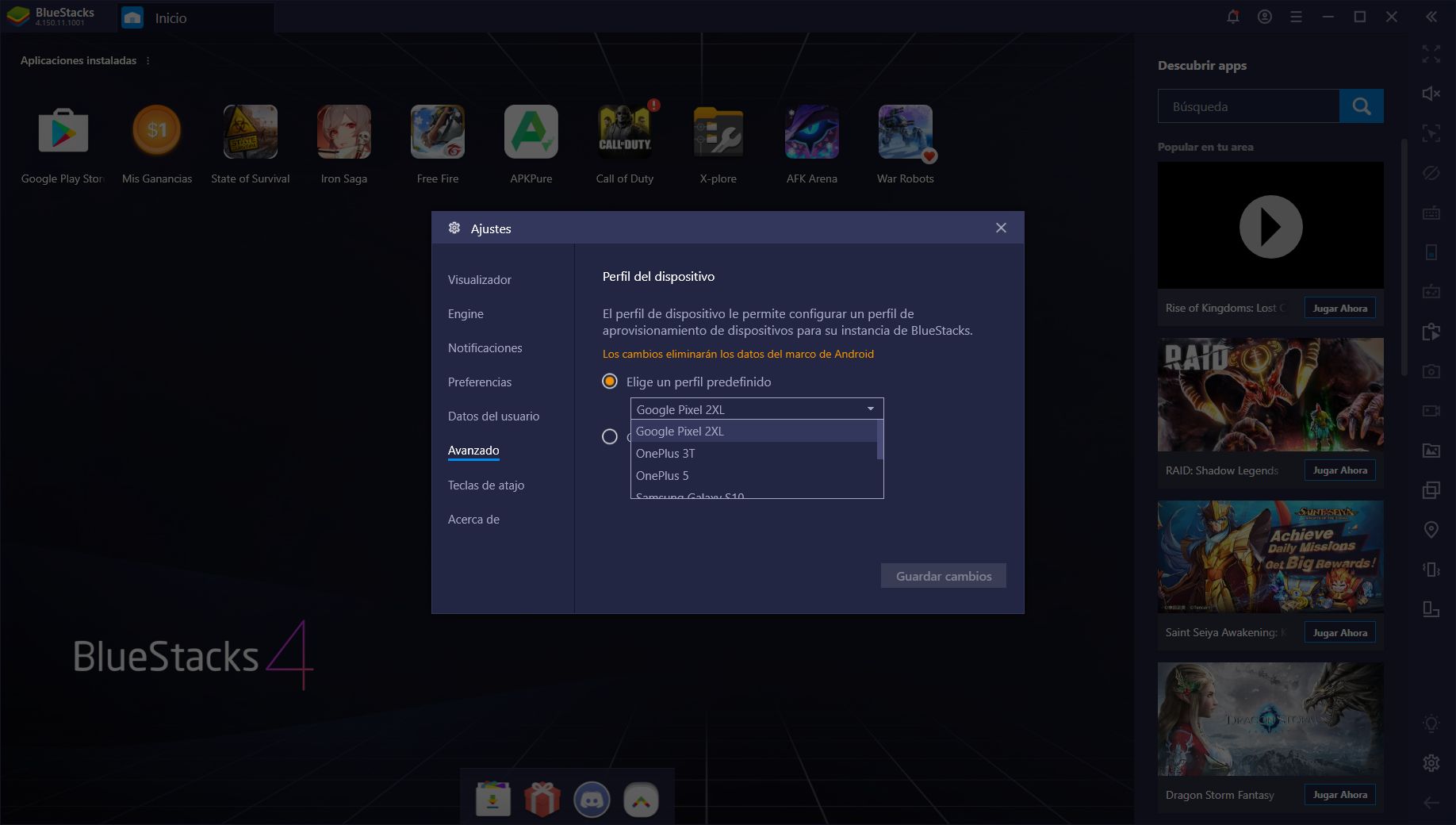Image resolution: width=1456 pixels, height=825 pixels.
Task: Click Guardar cambios button
Action: [x=944, y=576]
